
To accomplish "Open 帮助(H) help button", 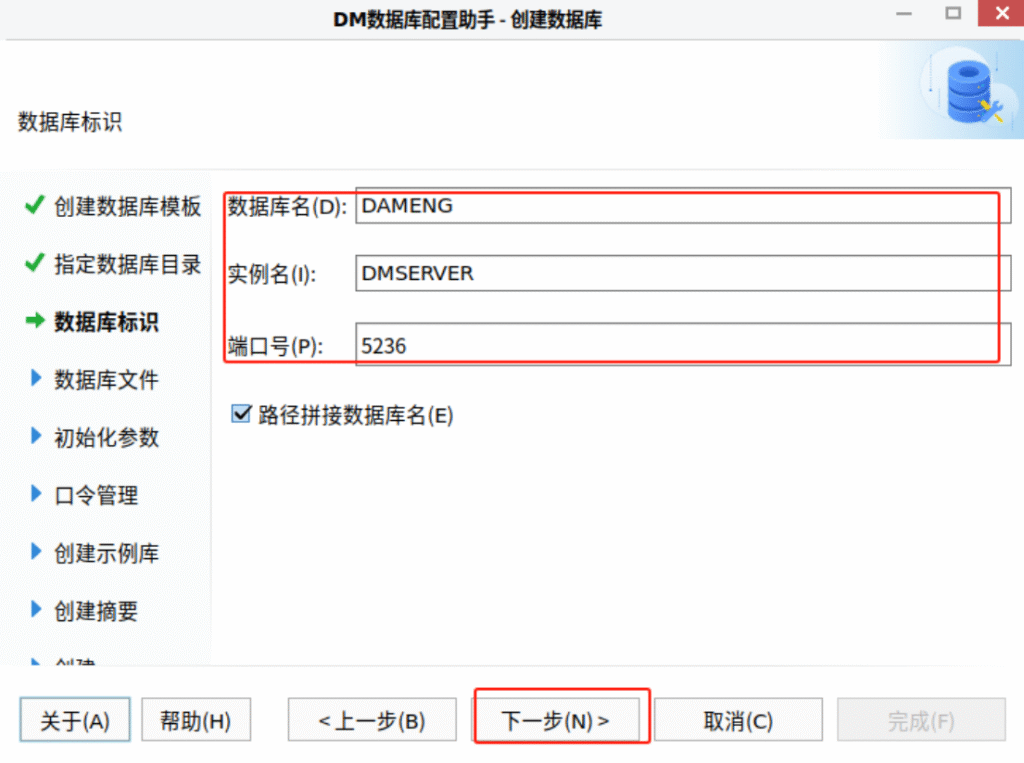I will (195, 721).
